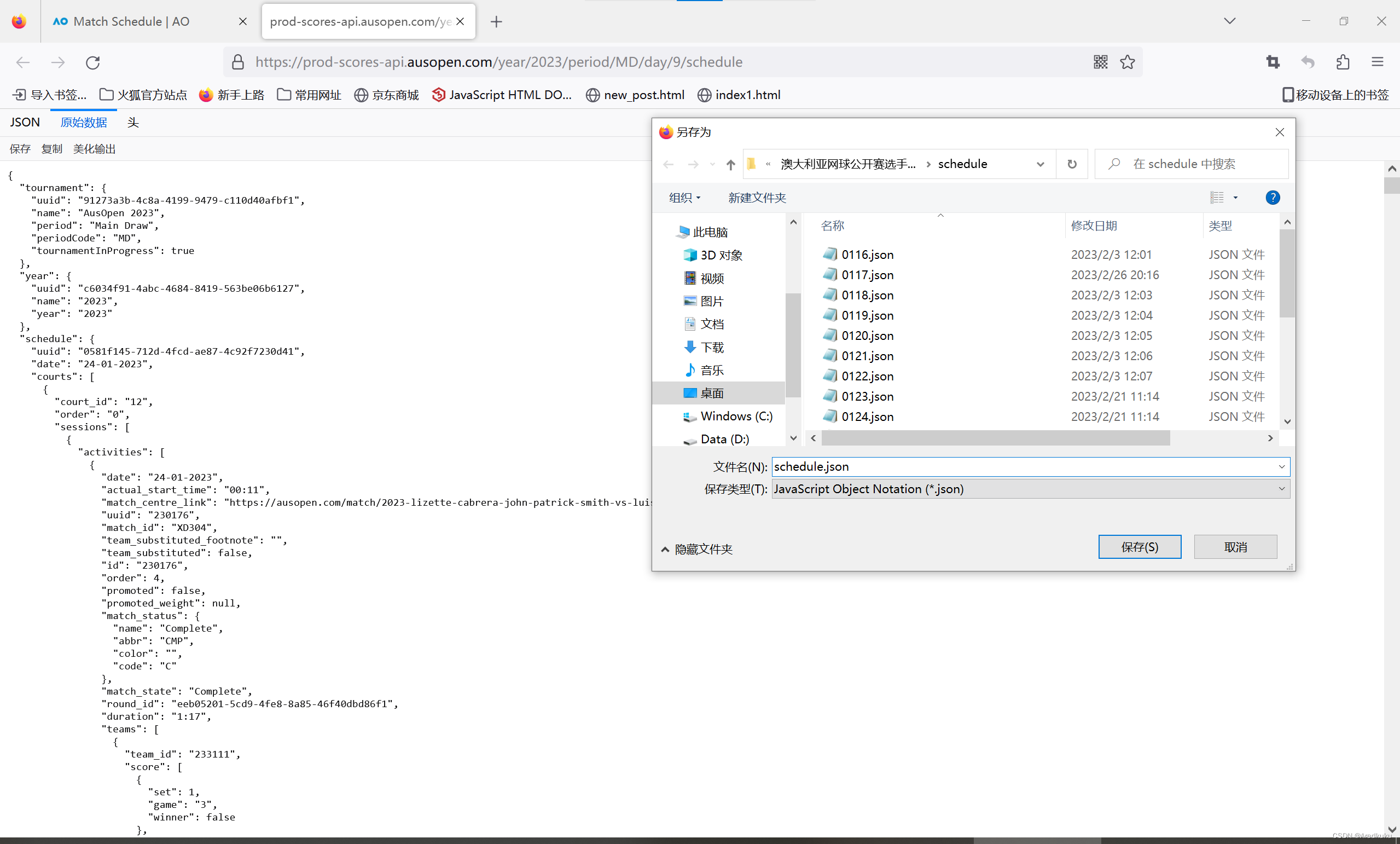Open Firefox hamburger application menu

tap(1377, 62)
